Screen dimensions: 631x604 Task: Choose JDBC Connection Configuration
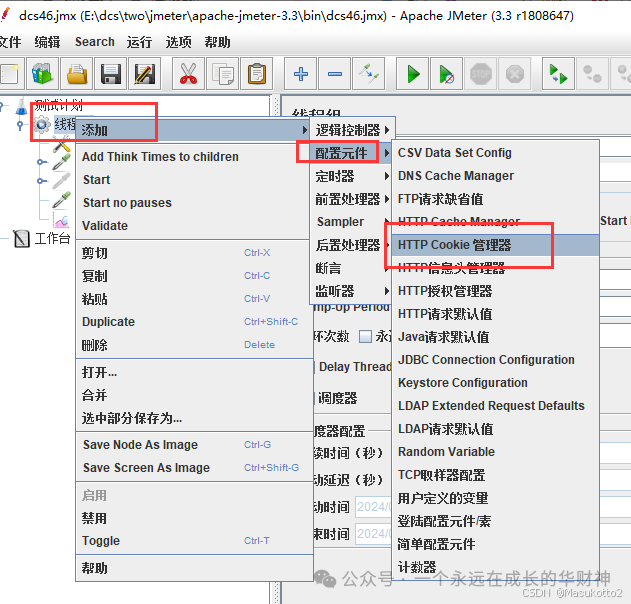click(x=495, y=359)
